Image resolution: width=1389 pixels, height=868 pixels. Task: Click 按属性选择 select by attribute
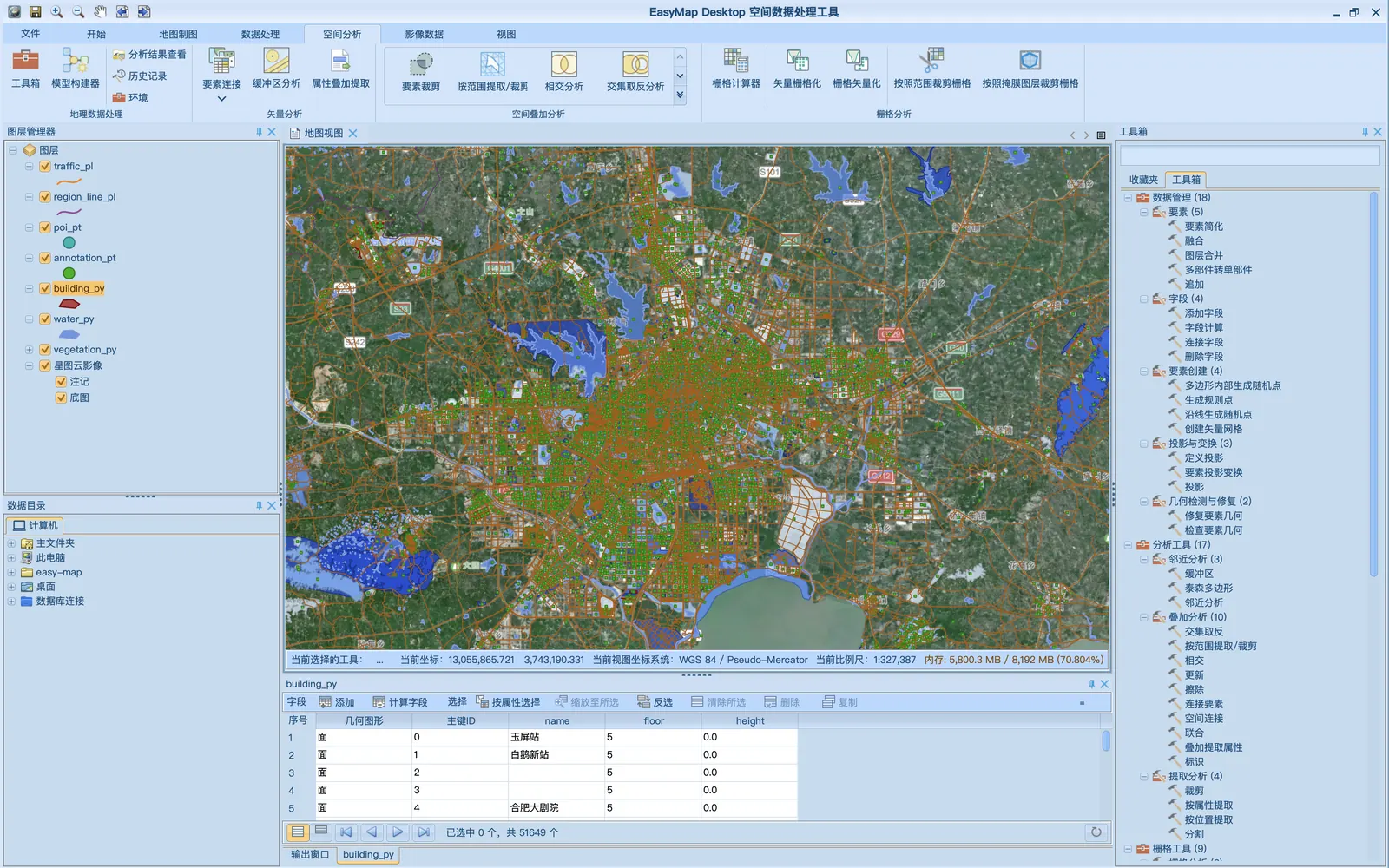(508, 702)
